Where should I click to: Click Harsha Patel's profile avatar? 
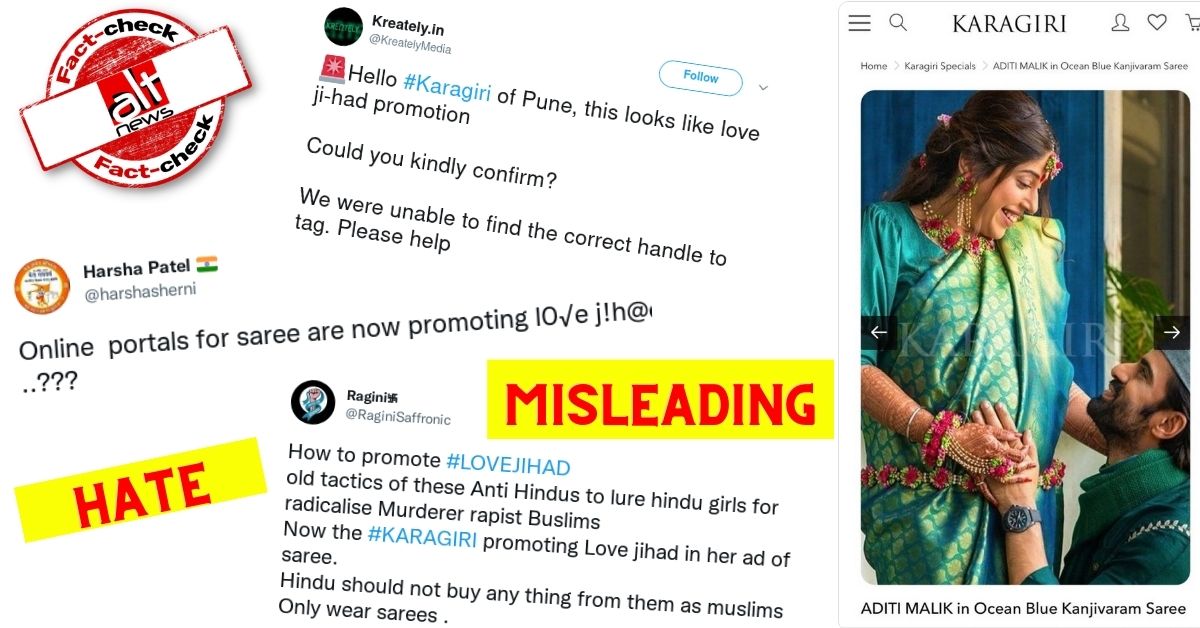[42, 285]
